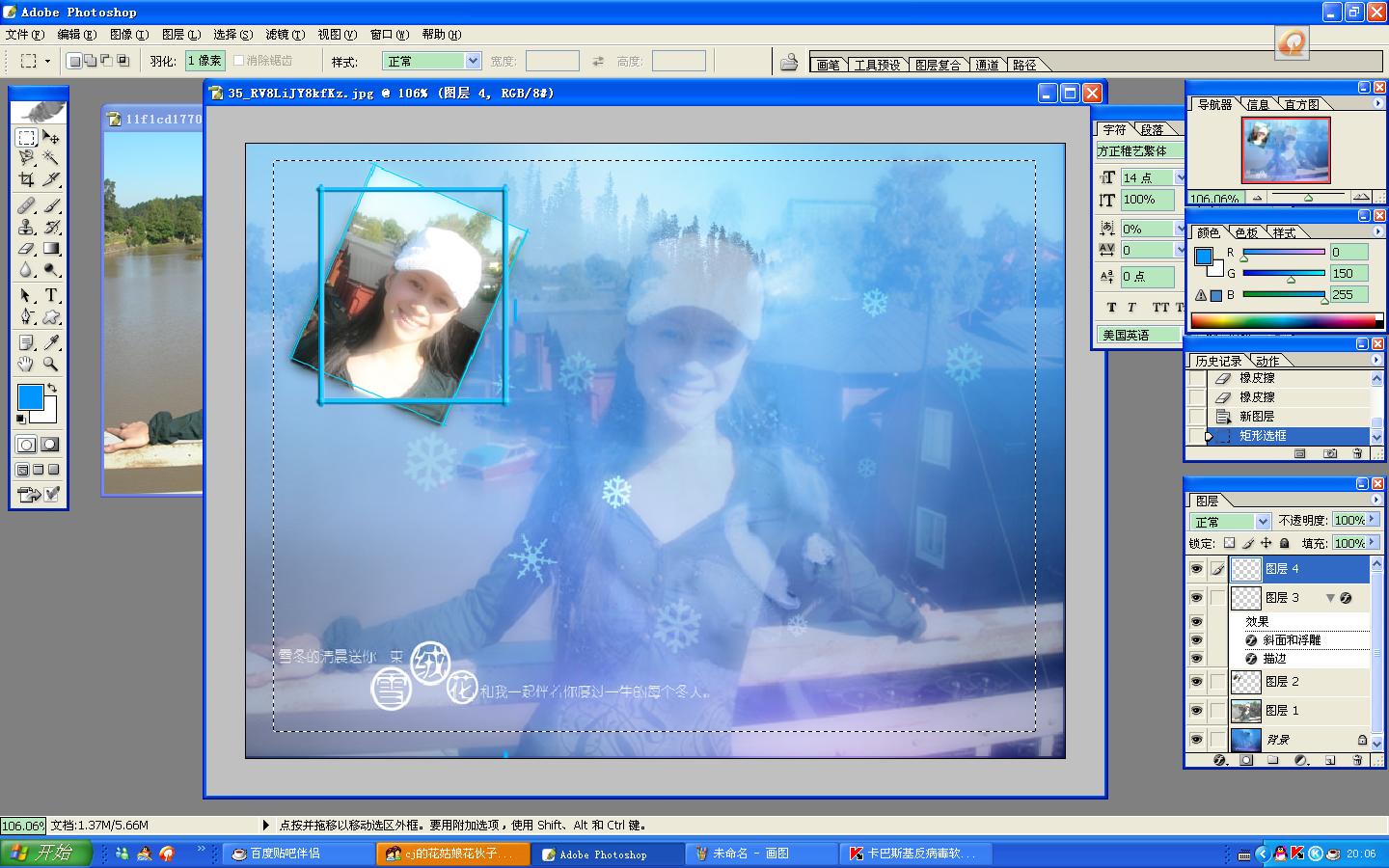Hide layer 图层 4 via eye icon
Image resolution: width=1389 pixels, height=868 pixels.
point(1196,569)
